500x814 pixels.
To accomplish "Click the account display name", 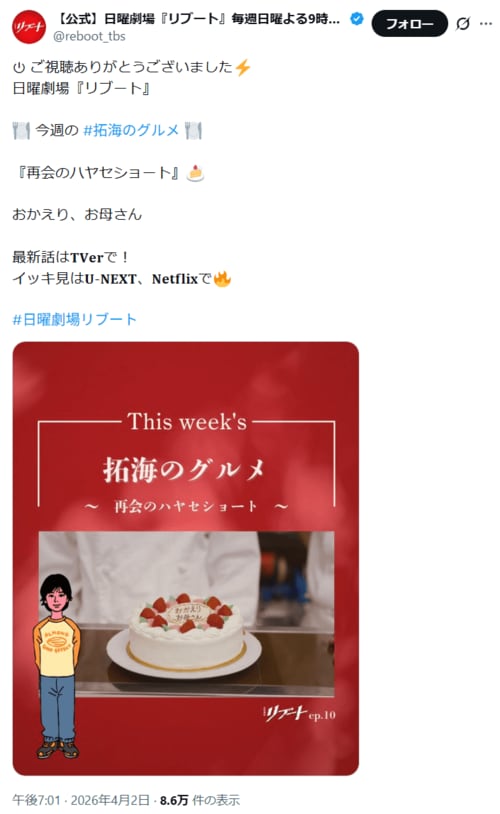I will tap(197, 19).
